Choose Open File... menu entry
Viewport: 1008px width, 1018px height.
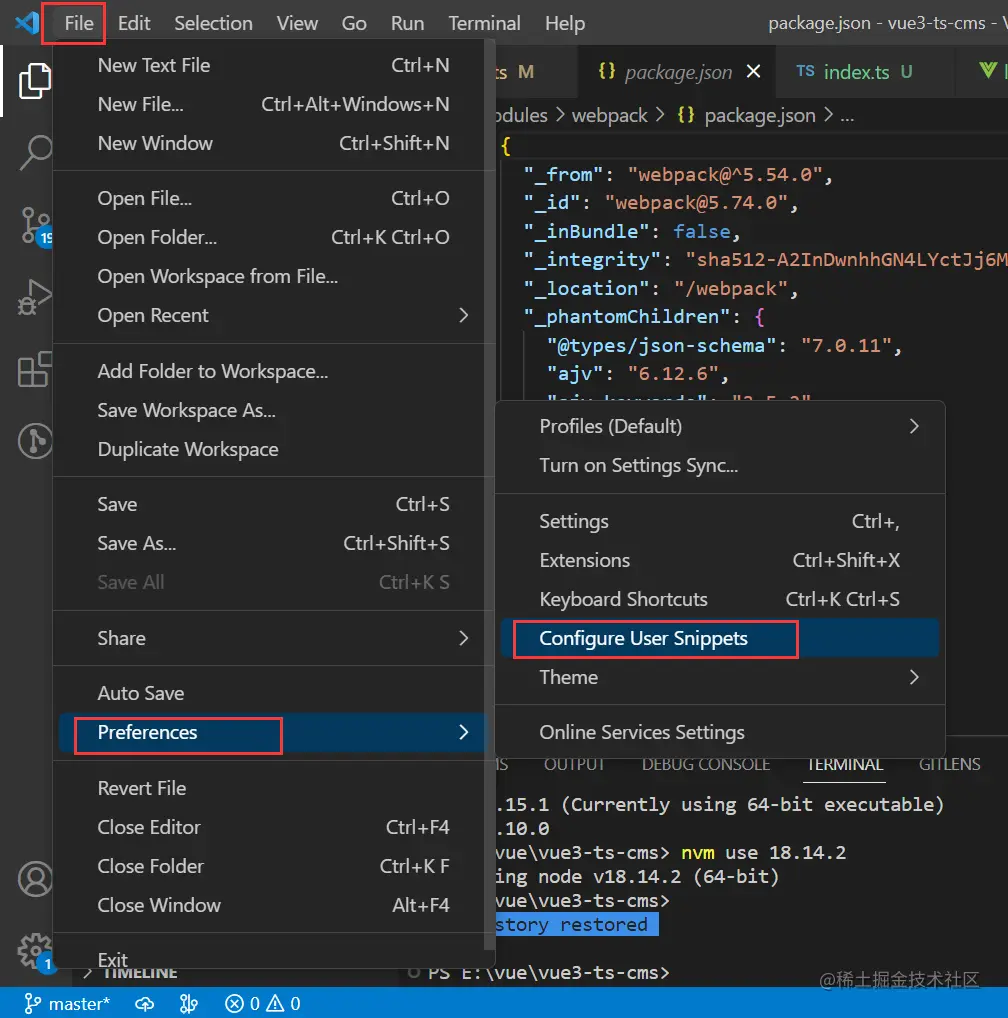(x=273, y=199)
